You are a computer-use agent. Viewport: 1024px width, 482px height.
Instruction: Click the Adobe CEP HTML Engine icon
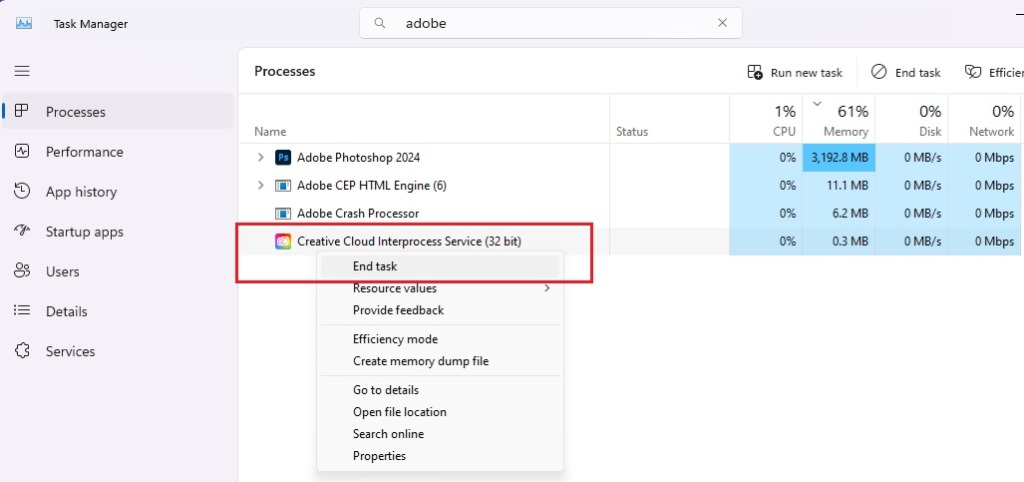click(x=283, y=185)
